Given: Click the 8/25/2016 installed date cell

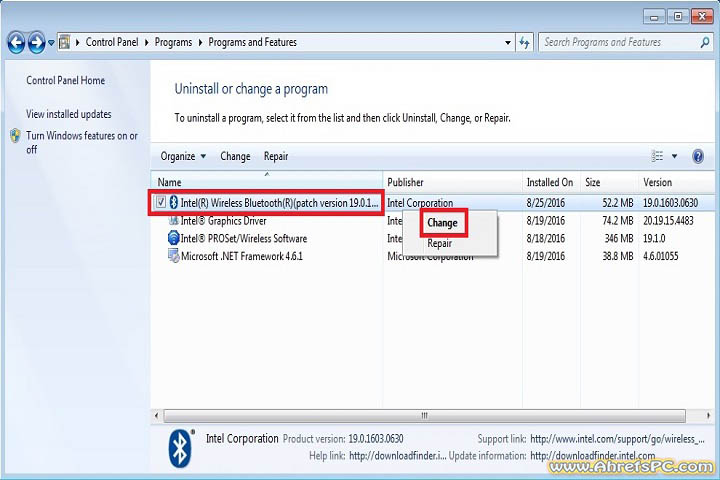Looking at the screenshot, I should tap(546, 203).
